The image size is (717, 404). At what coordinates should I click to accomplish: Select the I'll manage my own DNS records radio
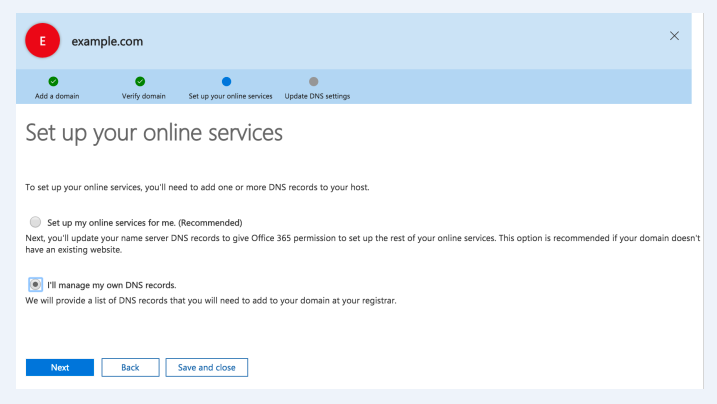(36, 284)
